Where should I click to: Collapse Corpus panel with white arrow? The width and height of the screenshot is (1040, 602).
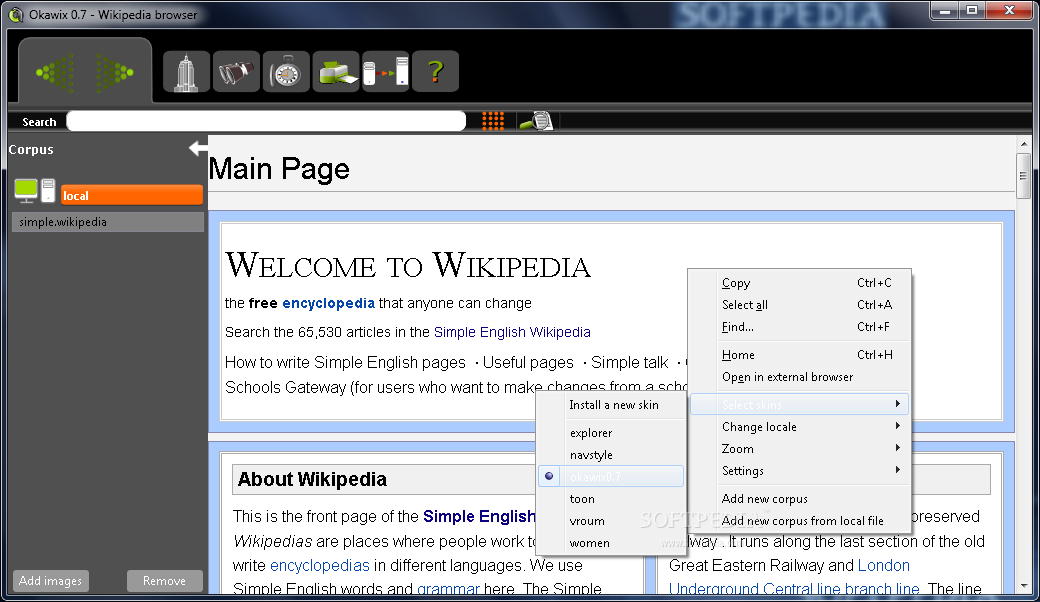pyautogui.click(x=198, y=149)
